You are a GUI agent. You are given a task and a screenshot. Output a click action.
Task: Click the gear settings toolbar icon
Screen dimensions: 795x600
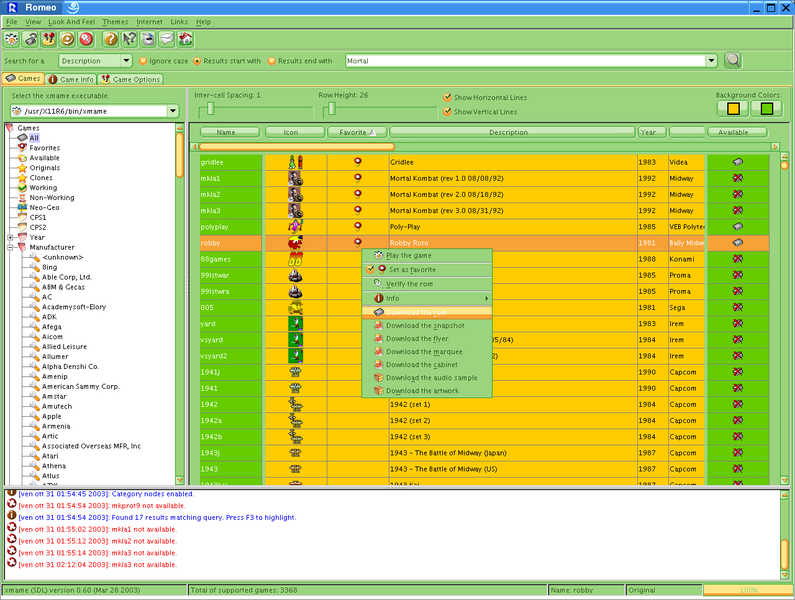point(12,39)
